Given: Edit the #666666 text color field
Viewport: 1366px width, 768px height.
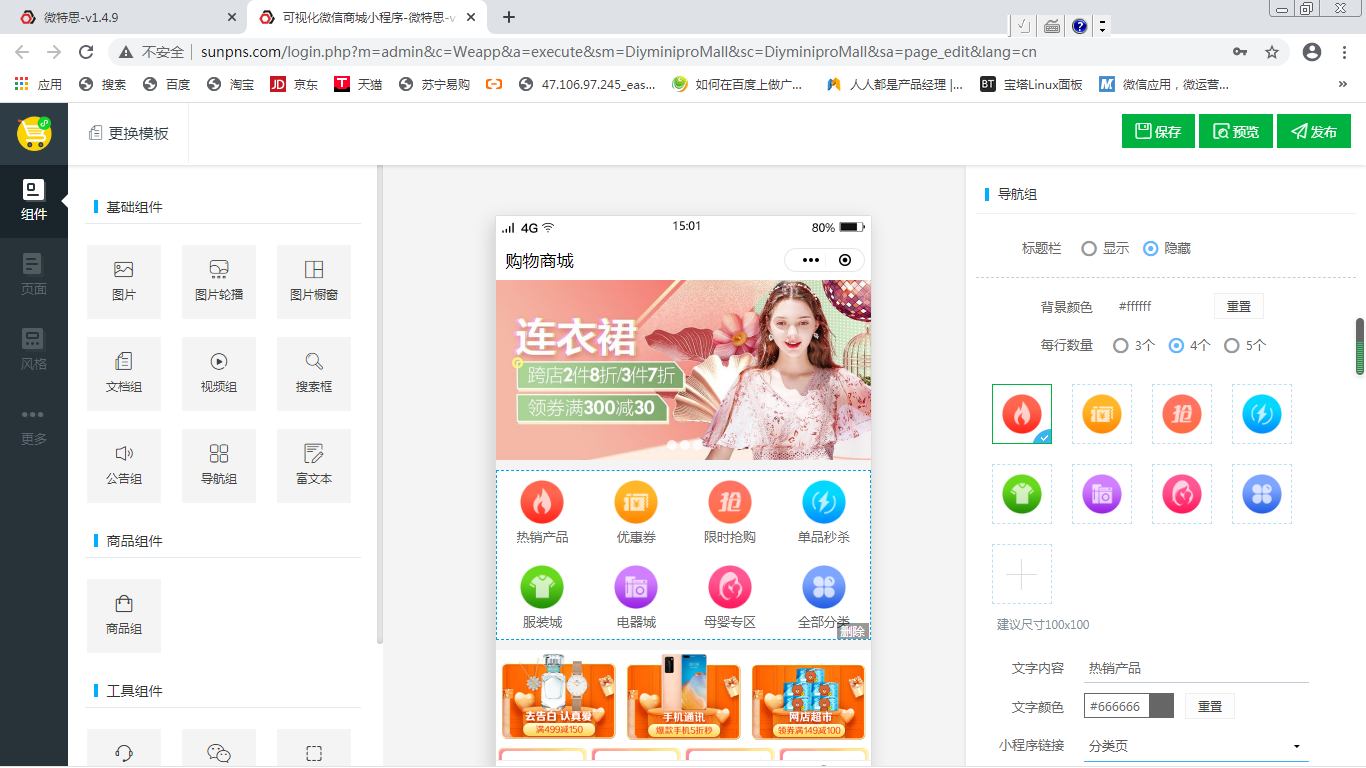Looking at the screenshot, I should (x=1117, y=706).
